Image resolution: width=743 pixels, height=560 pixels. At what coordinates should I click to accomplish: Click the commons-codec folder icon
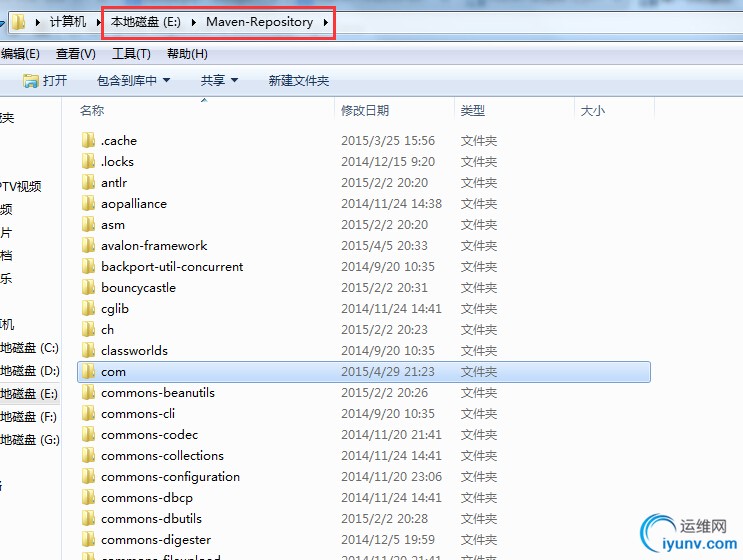tap(88, 434)
